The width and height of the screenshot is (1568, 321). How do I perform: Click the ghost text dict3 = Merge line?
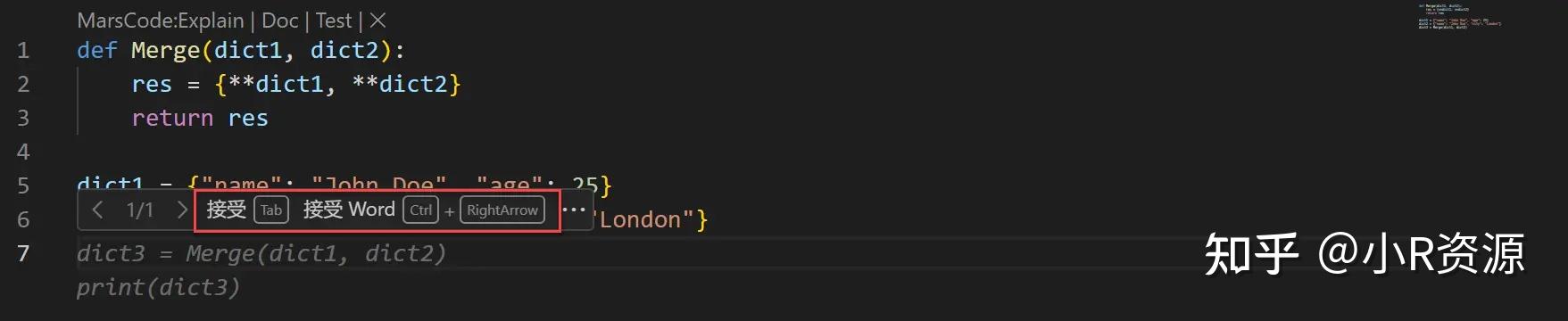pyautogui.click(x=261, y=254)
